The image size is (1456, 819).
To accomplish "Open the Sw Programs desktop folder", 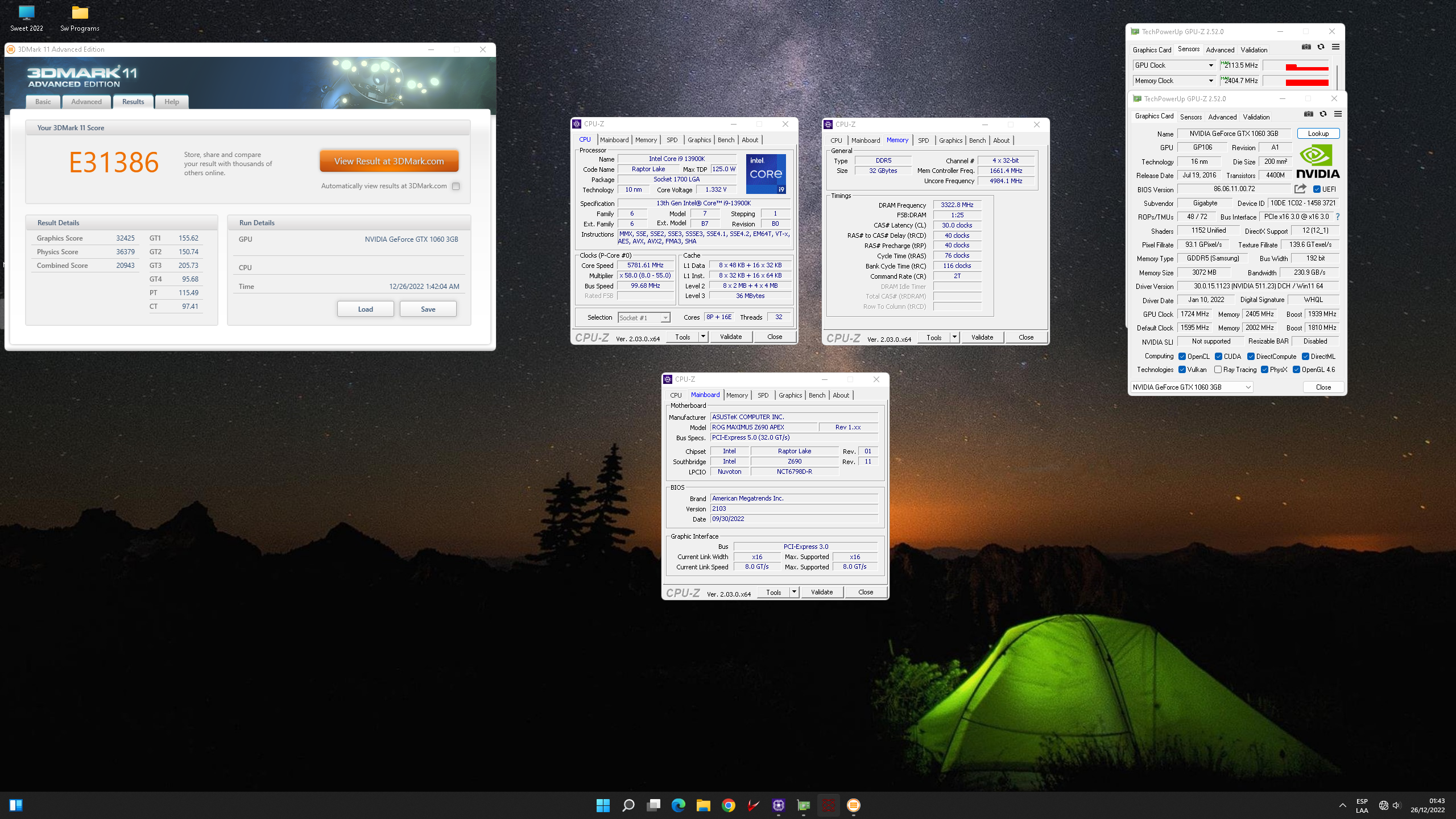I will (x=80, y=18).
